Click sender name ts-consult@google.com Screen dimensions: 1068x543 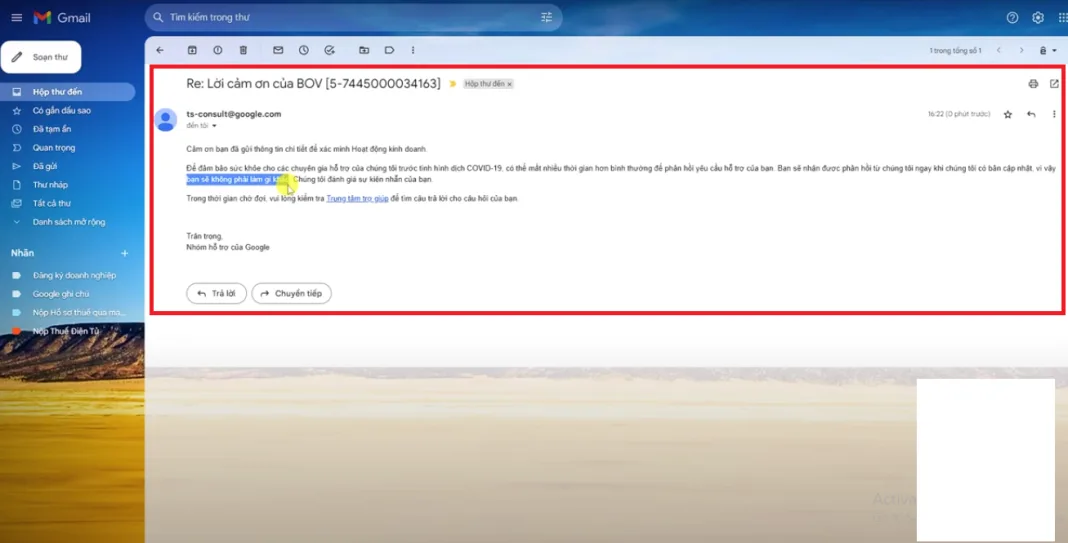coord(234,114)
